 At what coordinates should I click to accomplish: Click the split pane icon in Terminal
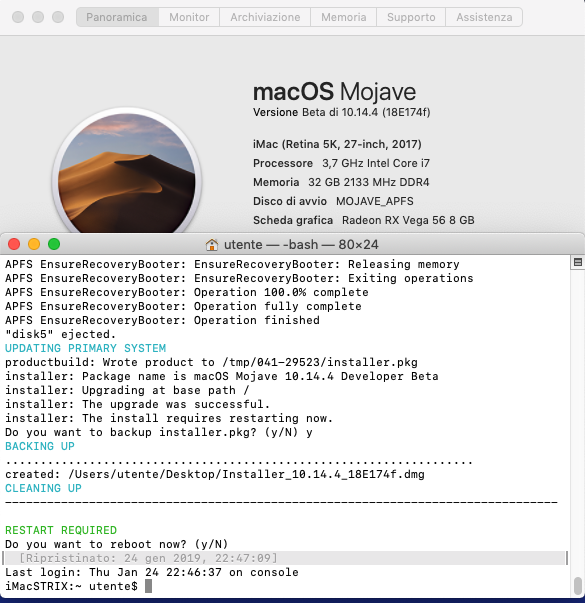(x=577, y=262)
